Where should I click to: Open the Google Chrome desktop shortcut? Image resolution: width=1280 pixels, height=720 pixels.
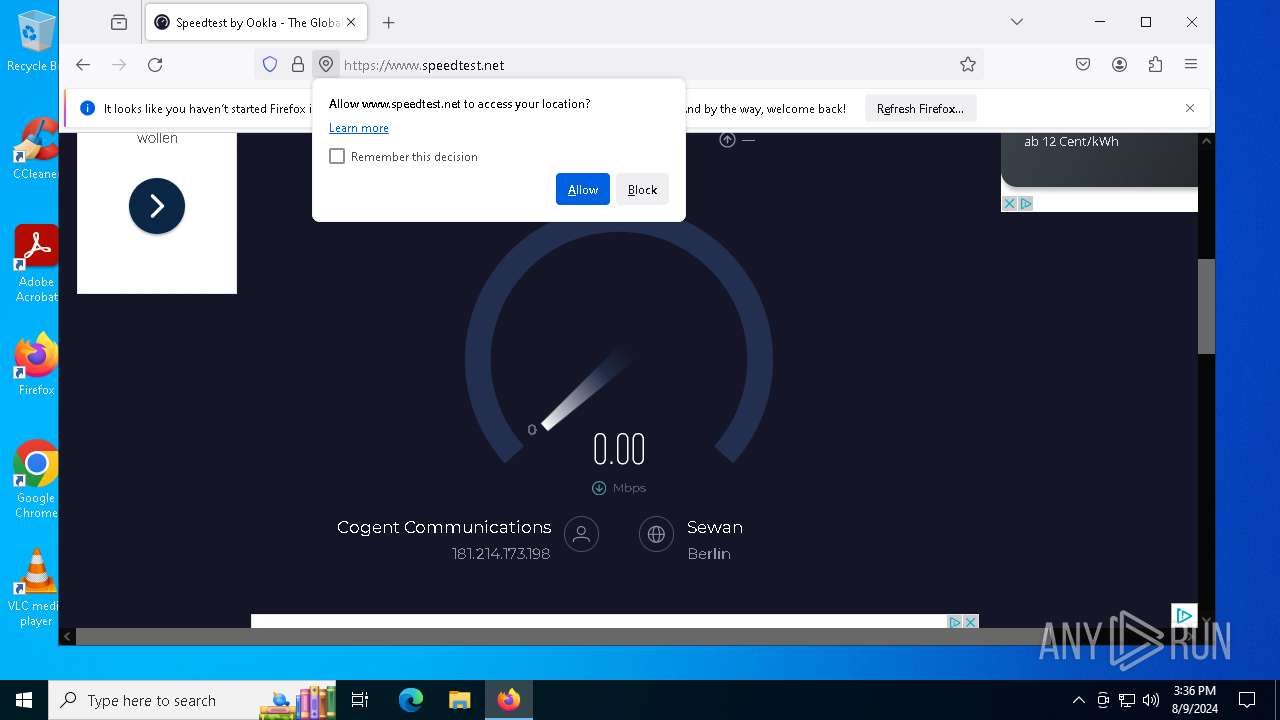(36, 479)
